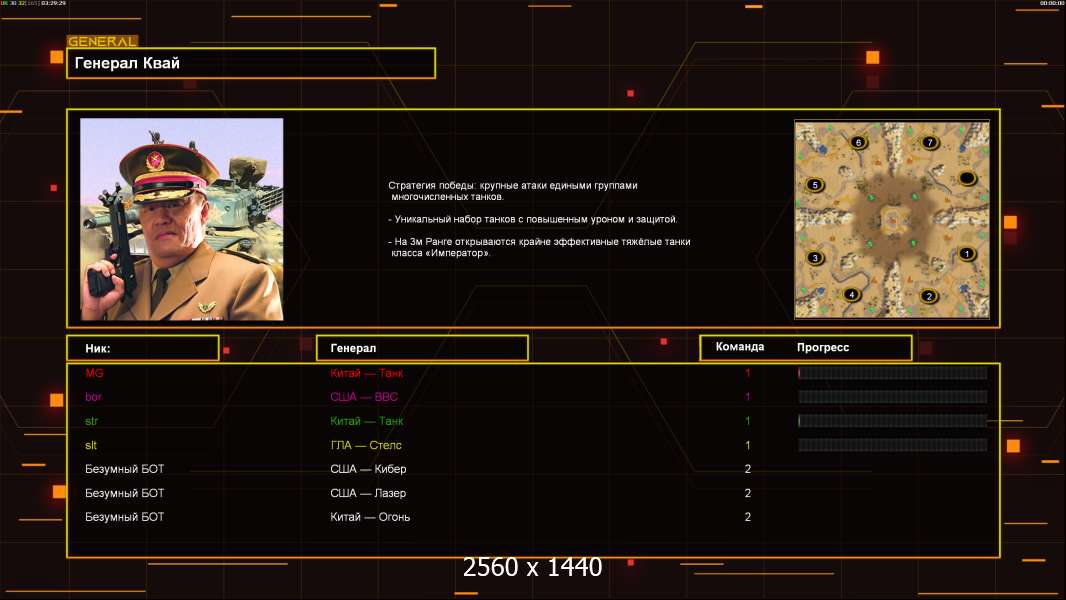Click the США — ВВС general entry
Image resolution: width=1066 pixels, height=600 pixels.
coord(364,397)
